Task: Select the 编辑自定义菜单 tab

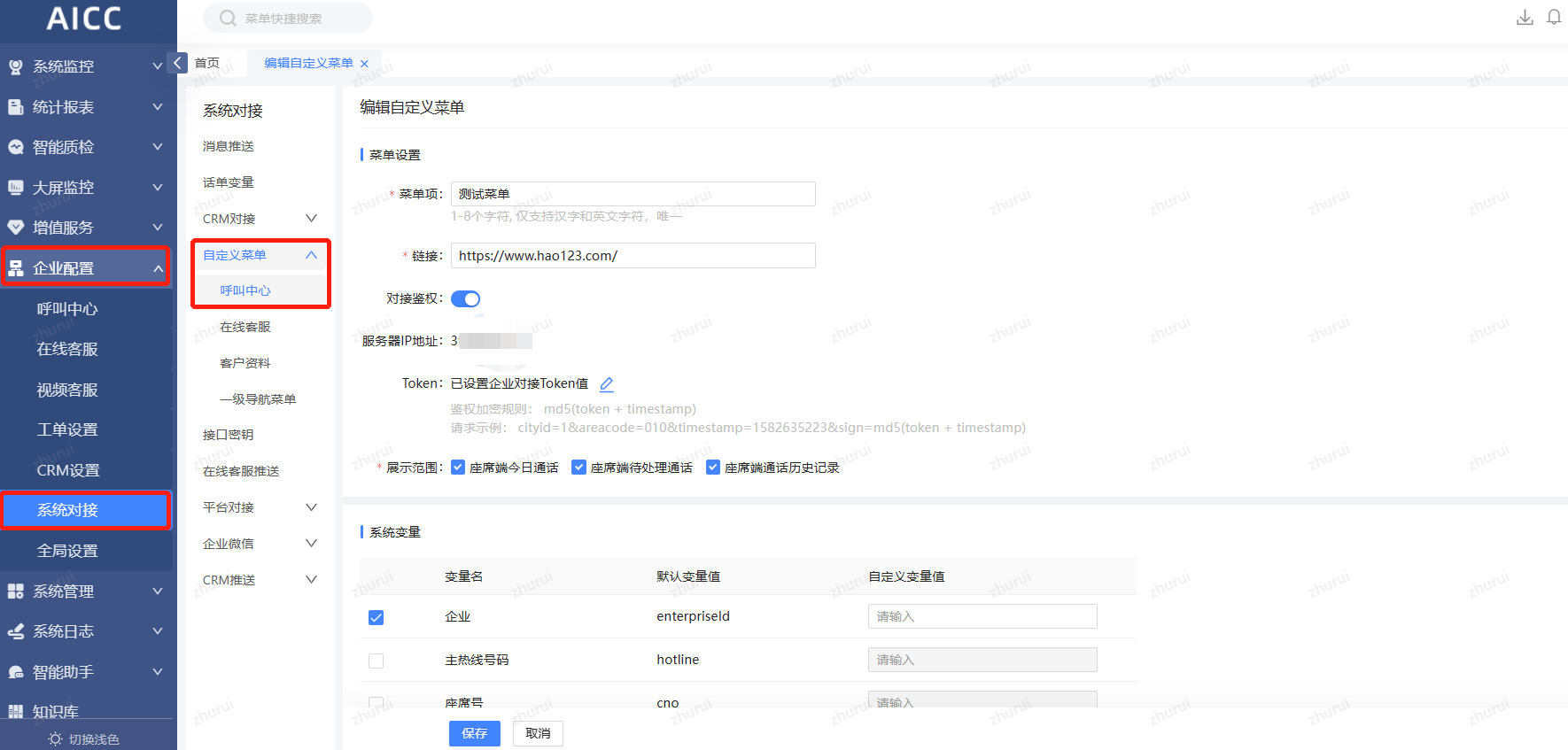Action: tap(308, 63)
